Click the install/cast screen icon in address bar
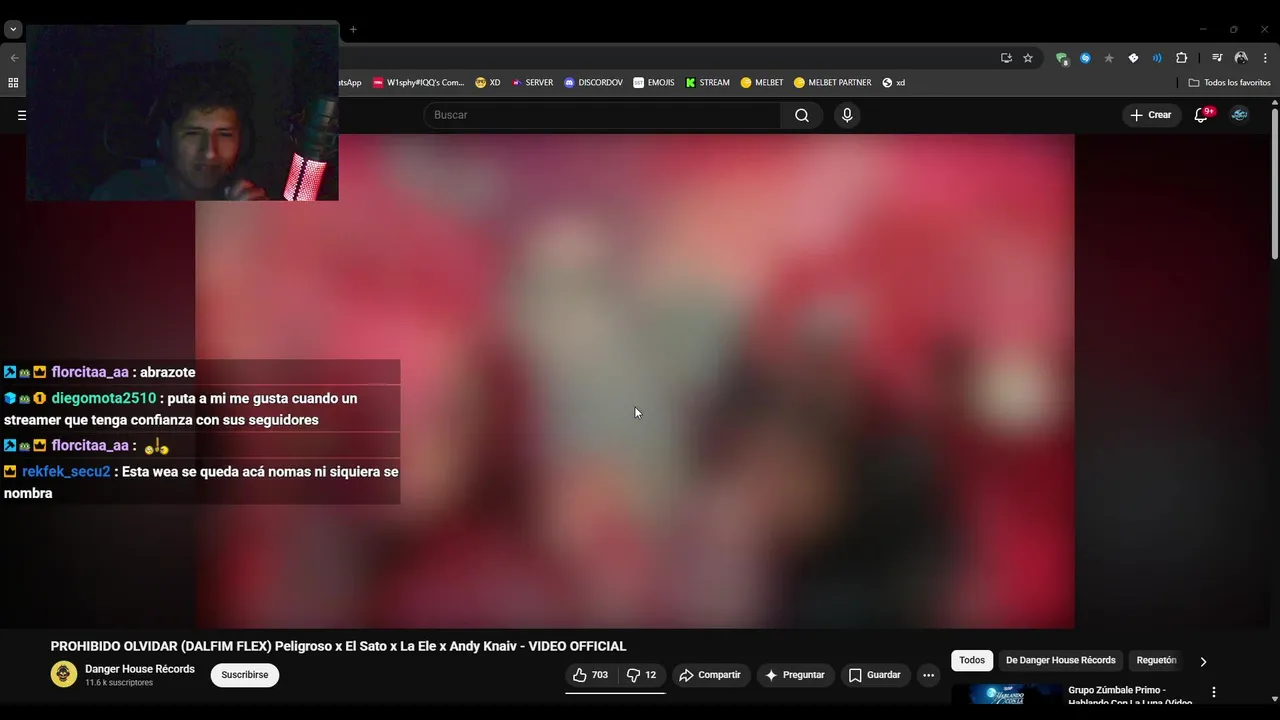 click(x=1006, y=58)
